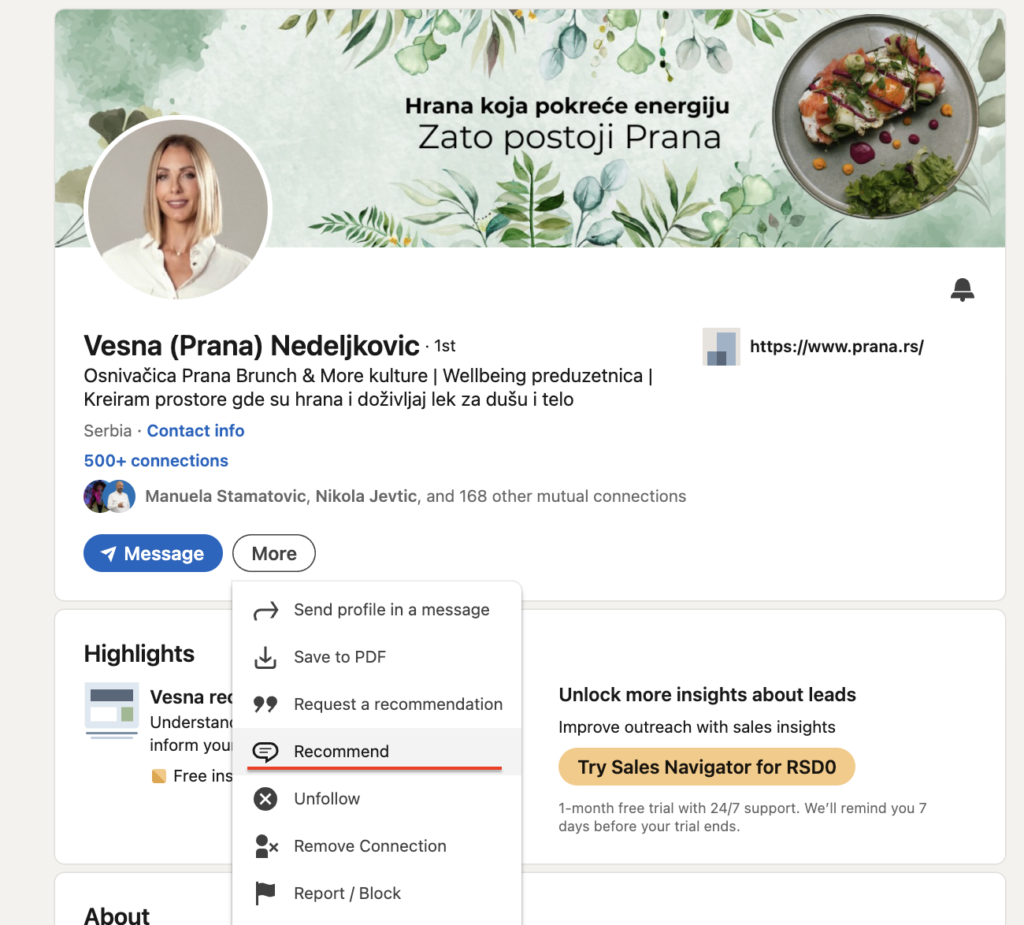Click Try Sales Navigator for RSD0 button

point(706,767)
